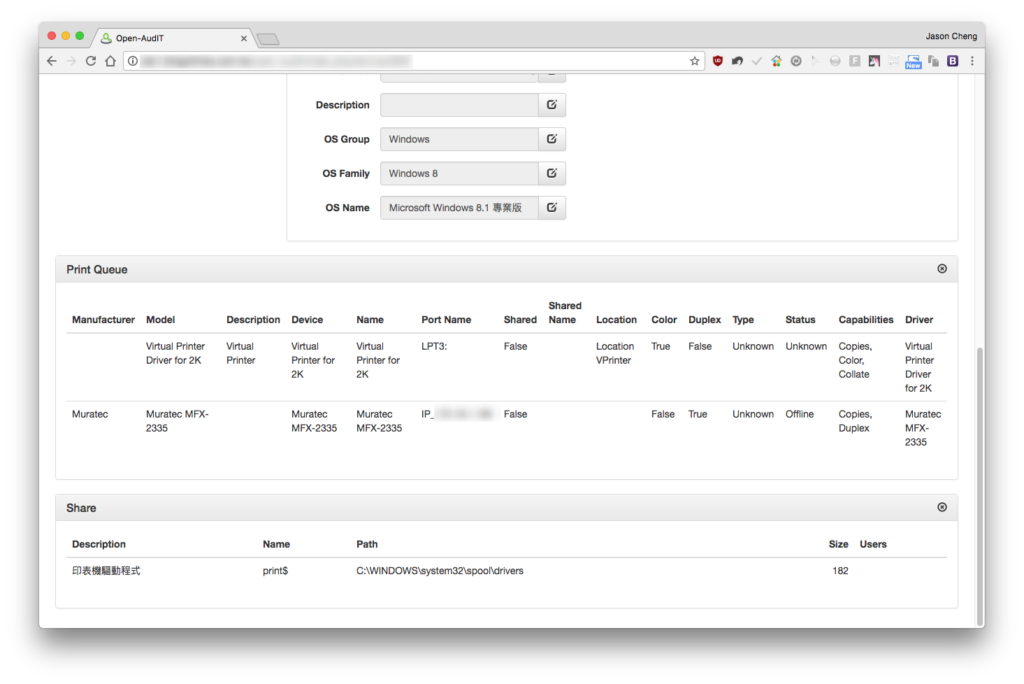This screenshot has height=684, width=1024.
Task: Click the Muratec manufacturer cell
Action: (x=90, y=414)
